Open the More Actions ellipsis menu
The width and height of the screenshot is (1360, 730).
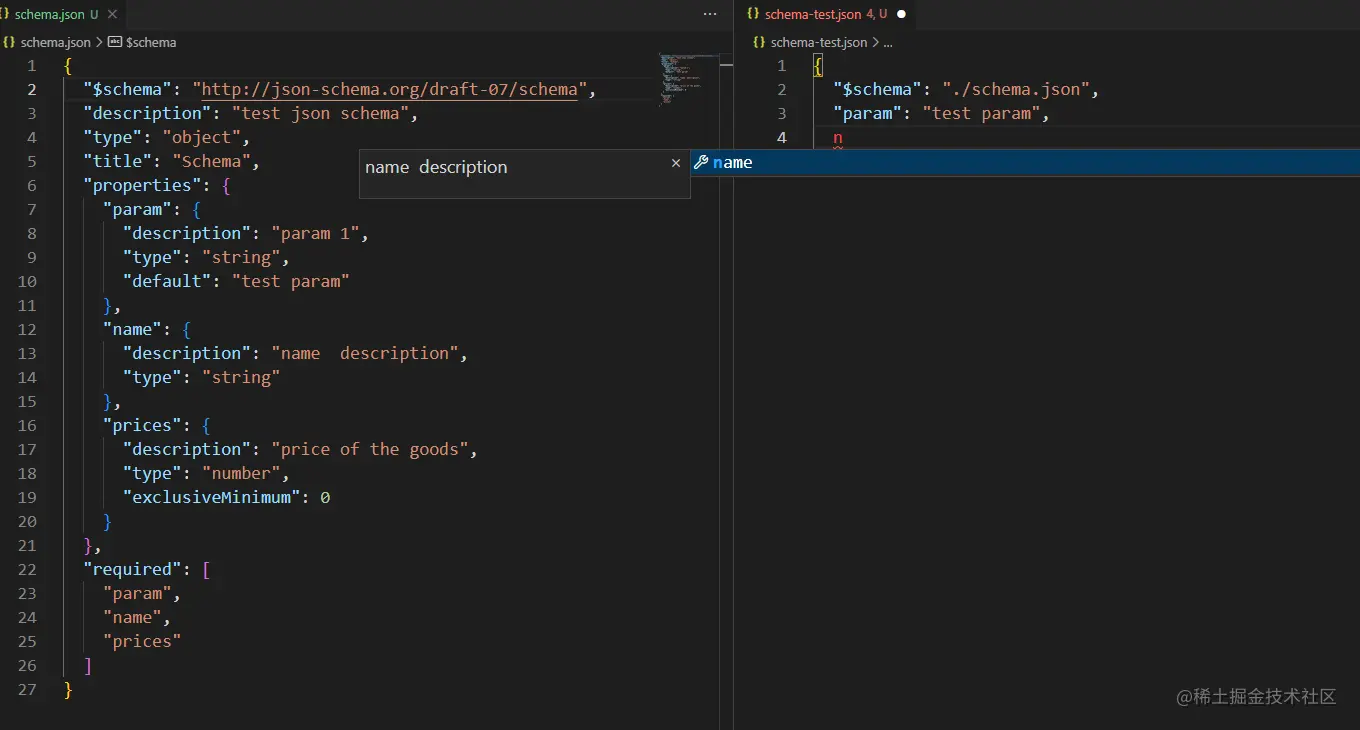click(x=709, y=14)
